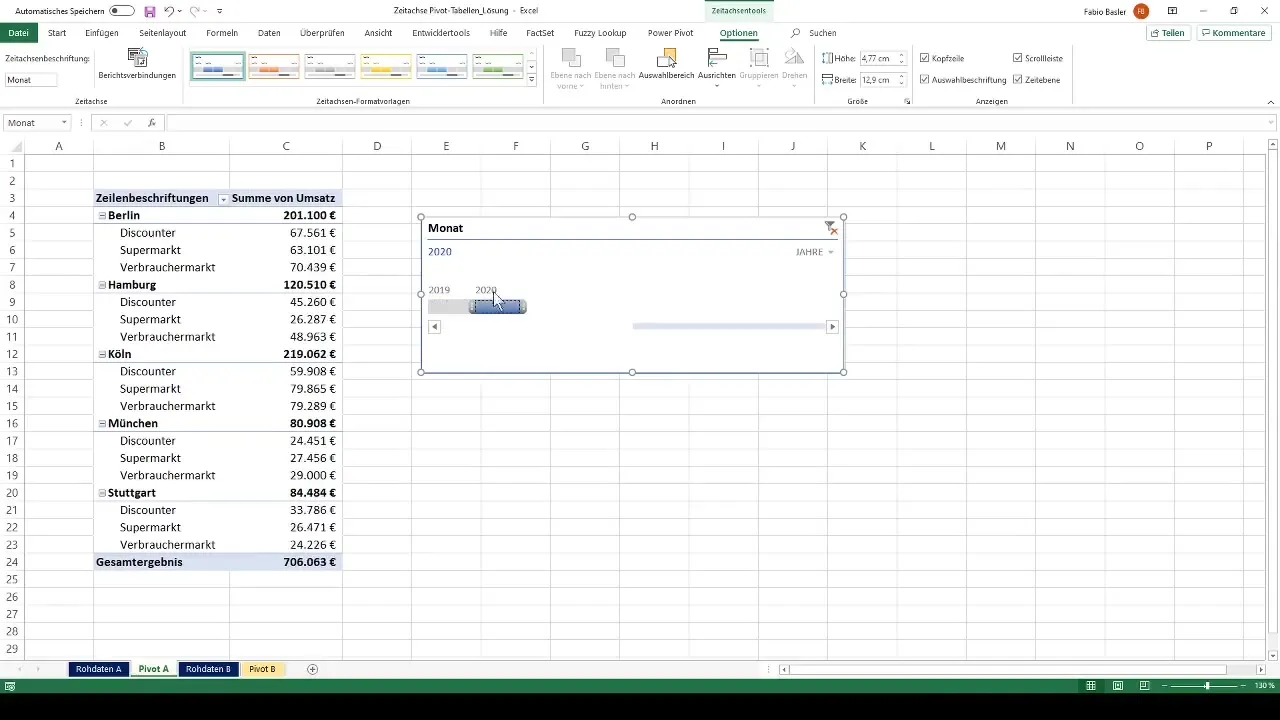This screenshot has width=1280, height=720.
Task: Select the gray timeline style thumbnail
Action: click(x=330, y=66)
